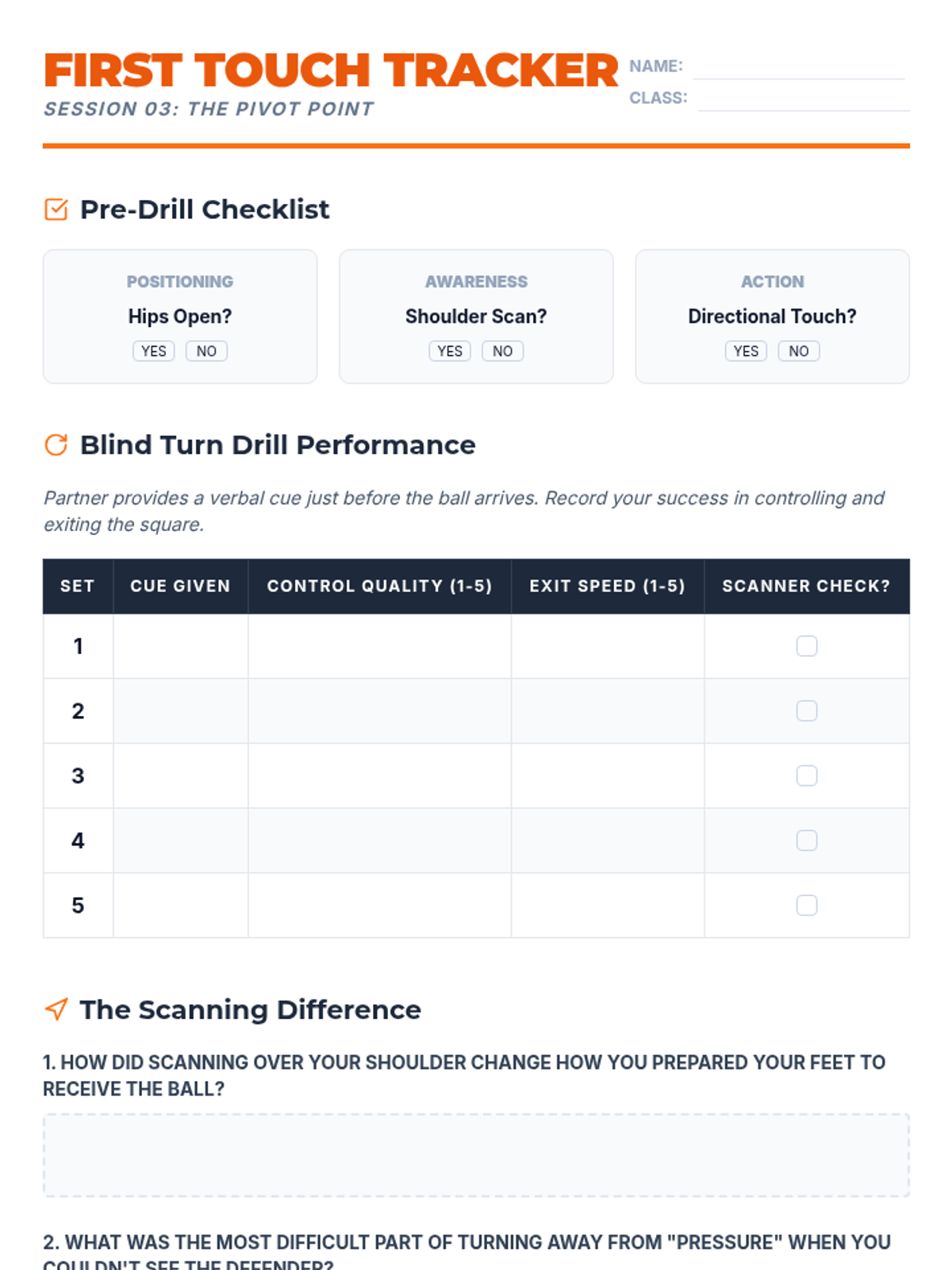The height and width of the screenshot is (1270, 952).
Task: Choose YES under Shoulder Scan
Action: coord(450,351)
